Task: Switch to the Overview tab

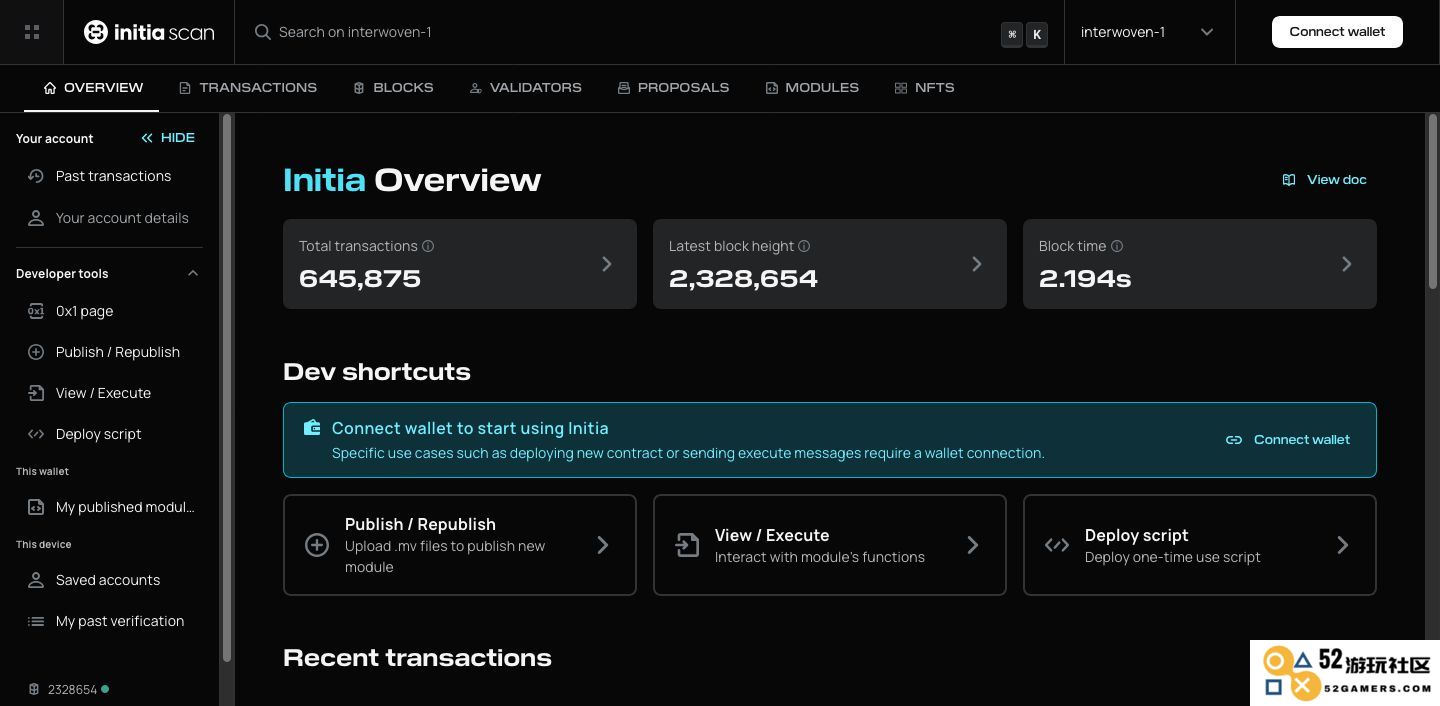Action: tap(92, 88)
